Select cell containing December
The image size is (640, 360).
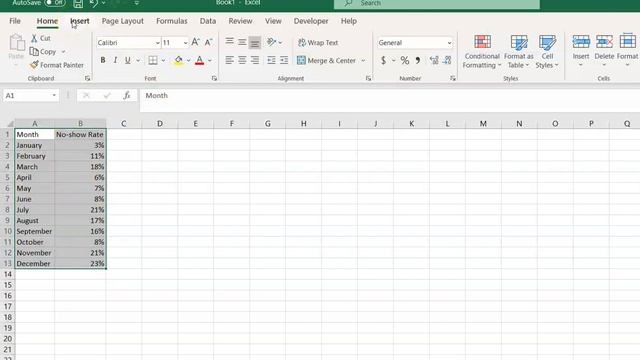pyautogui.click(x=35, y=264)
